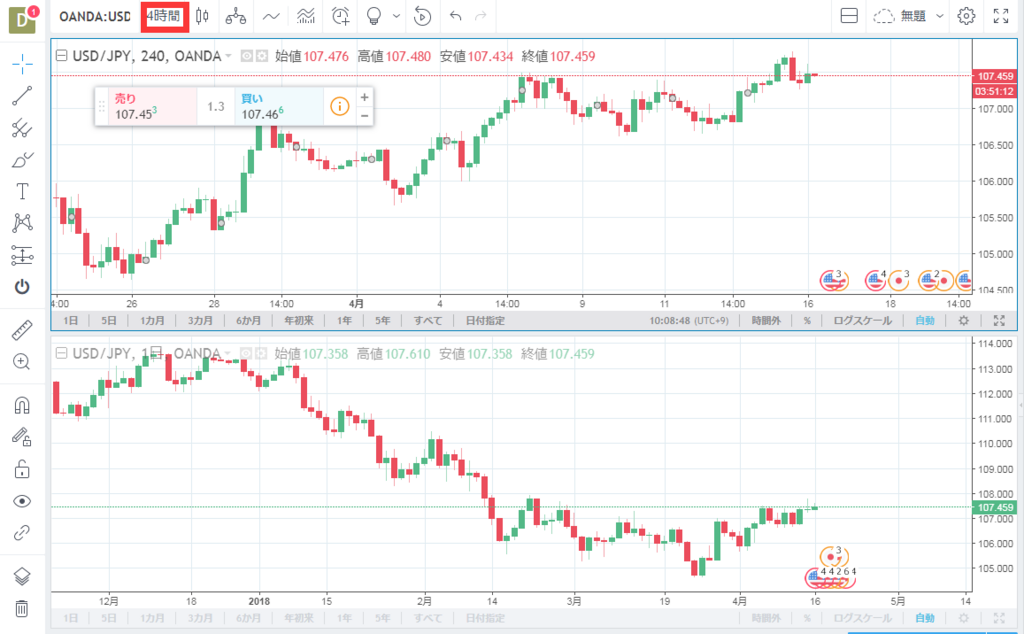Select the 5日 range in upper chart
Viewport: 1024px width, 634px height.
point(109,321)
